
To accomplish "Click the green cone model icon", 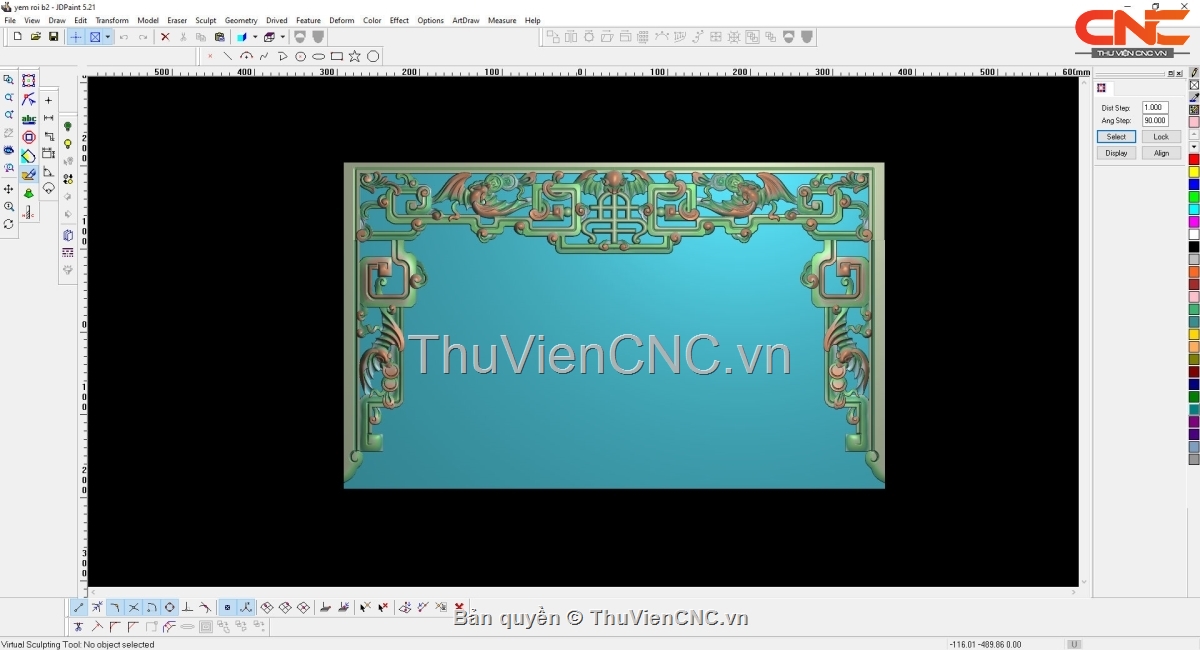I will [28, 193].
